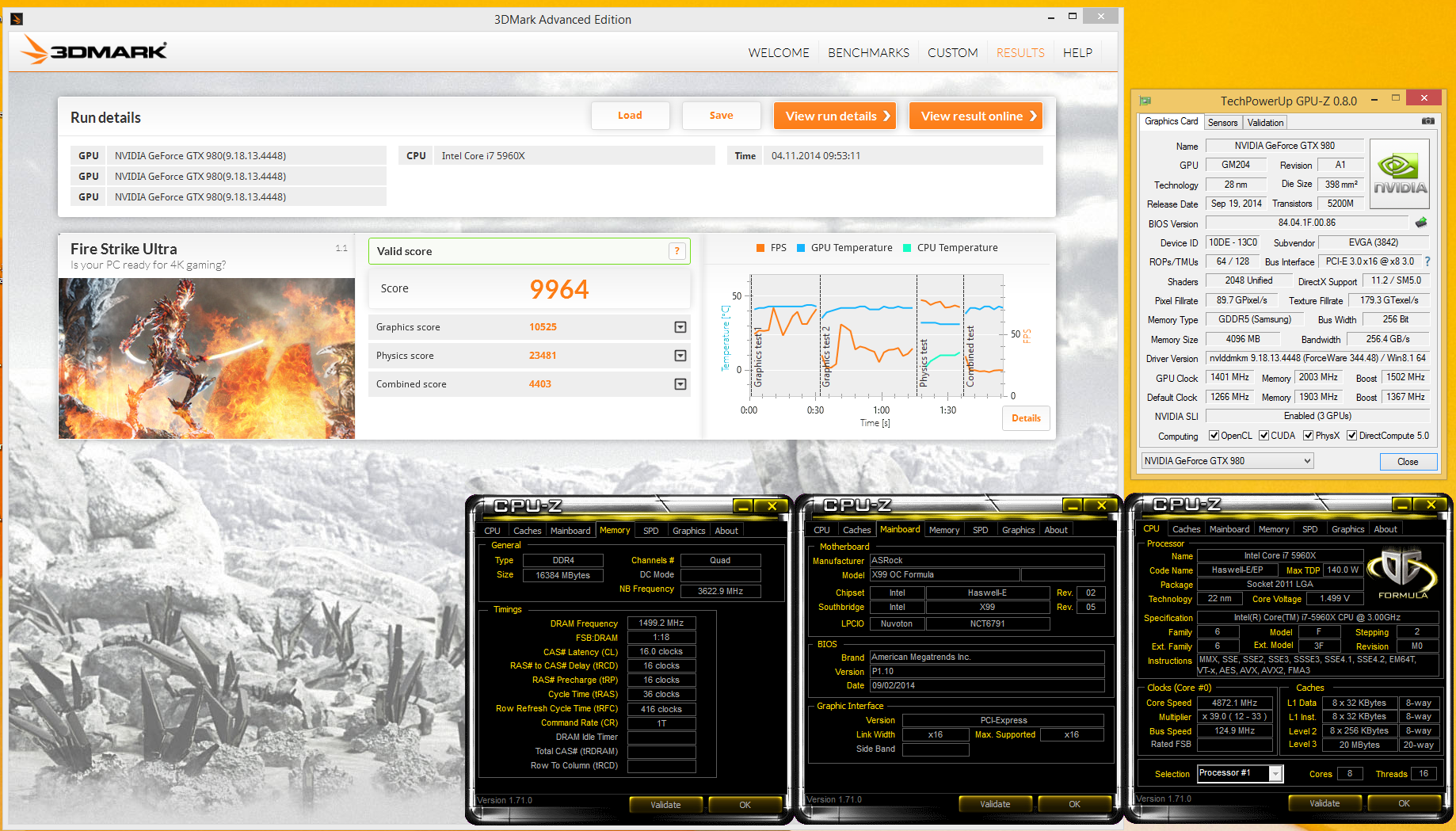Click Validate in the CPU-Z Memory window
Image resolution: width=1456 pixels, height=831 pixels.
click(665, 804)
